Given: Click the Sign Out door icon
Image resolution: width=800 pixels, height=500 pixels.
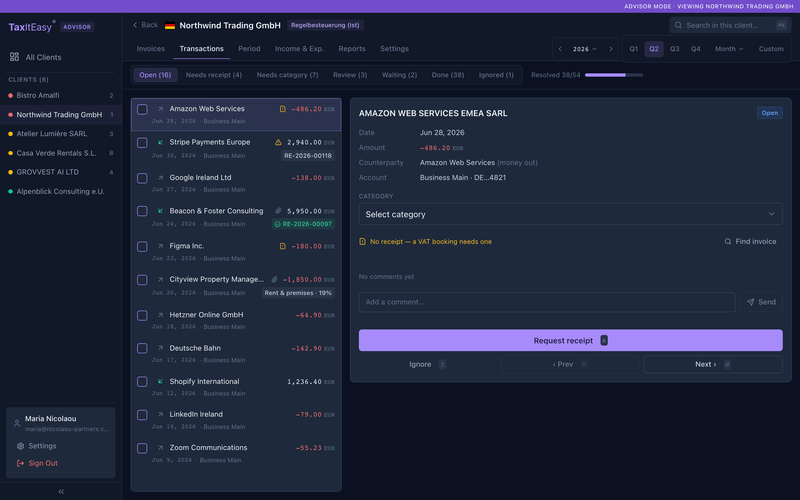Looking at the screenshot, I should [x=20, y=463].
